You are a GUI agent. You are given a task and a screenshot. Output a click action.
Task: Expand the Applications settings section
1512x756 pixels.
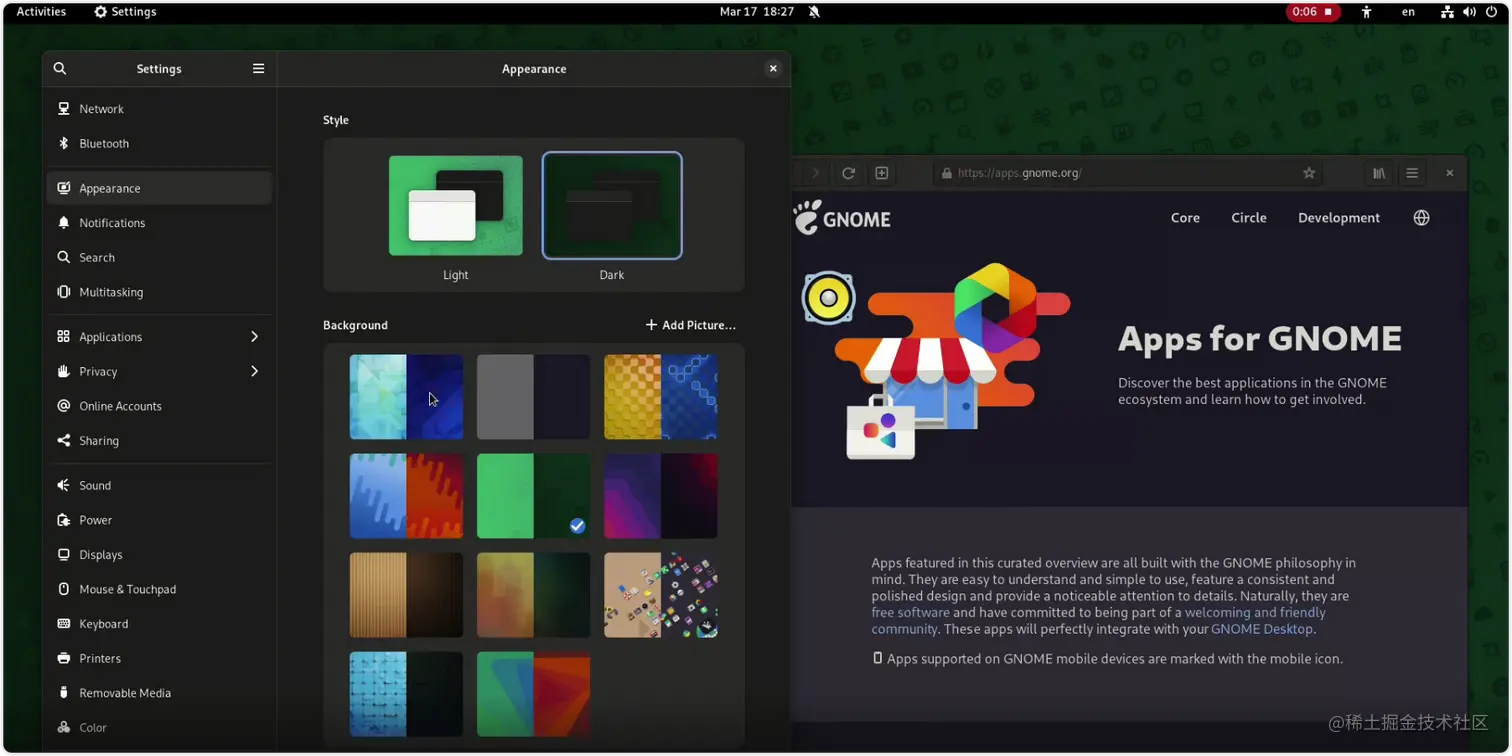coord(159,337)
